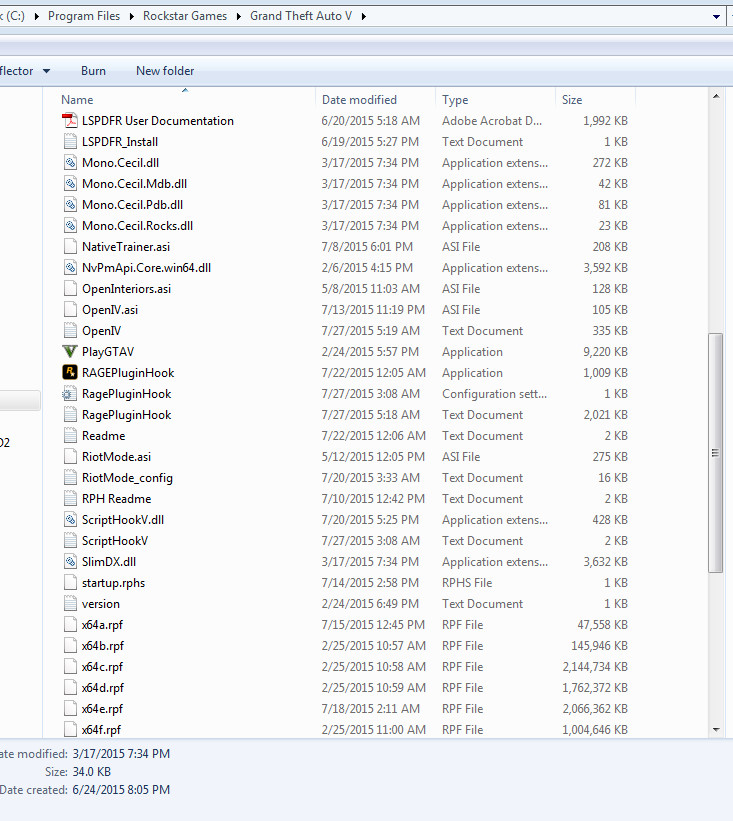This screenshot has height=821, width=733.
Task: Select the x64d.rpf file name
Action: (x=103, y=687)
